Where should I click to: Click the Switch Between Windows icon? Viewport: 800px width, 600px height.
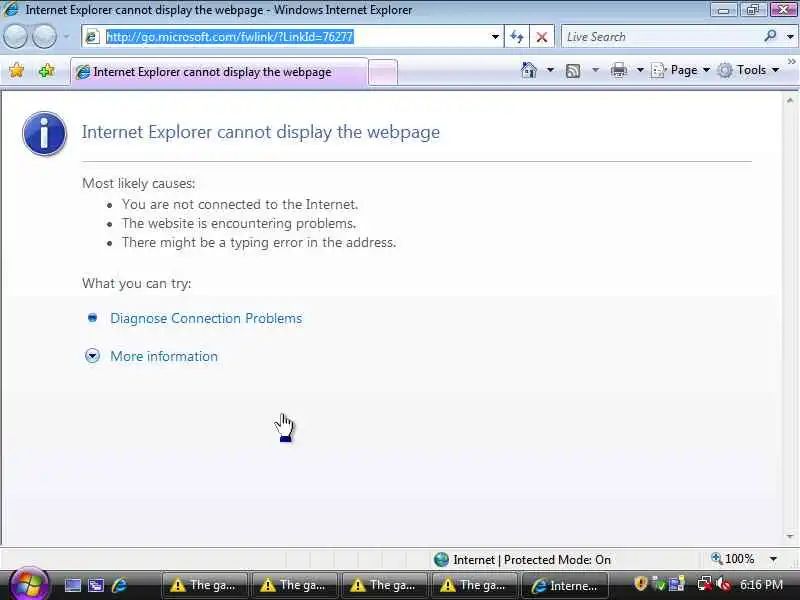click(96, 585)
